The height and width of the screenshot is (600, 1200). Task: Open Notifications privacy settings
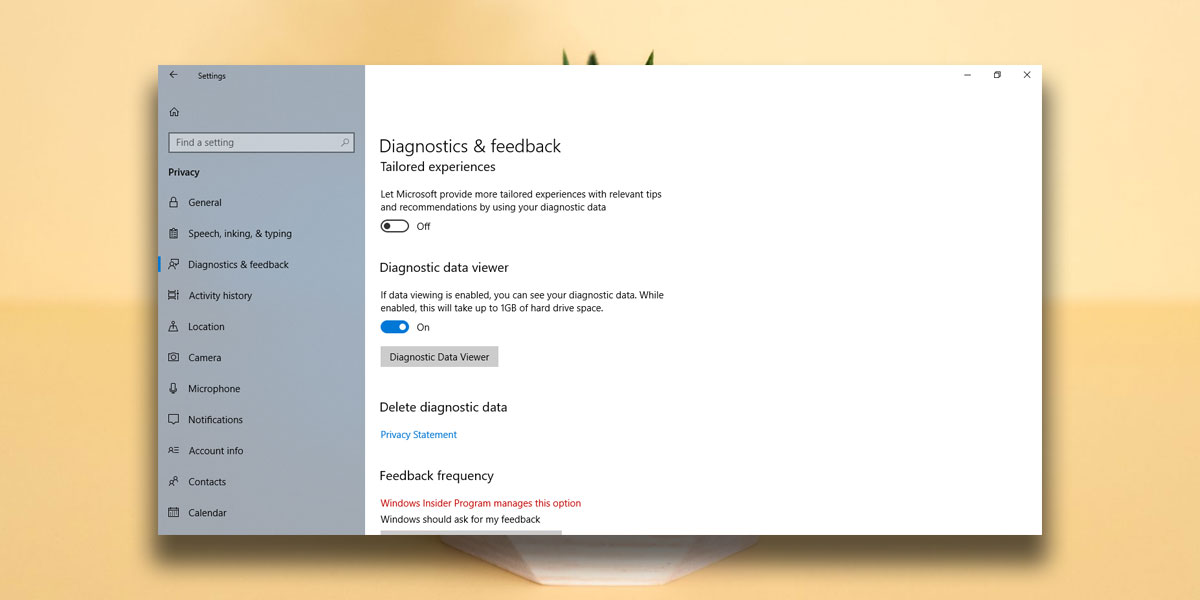point(261,419)
